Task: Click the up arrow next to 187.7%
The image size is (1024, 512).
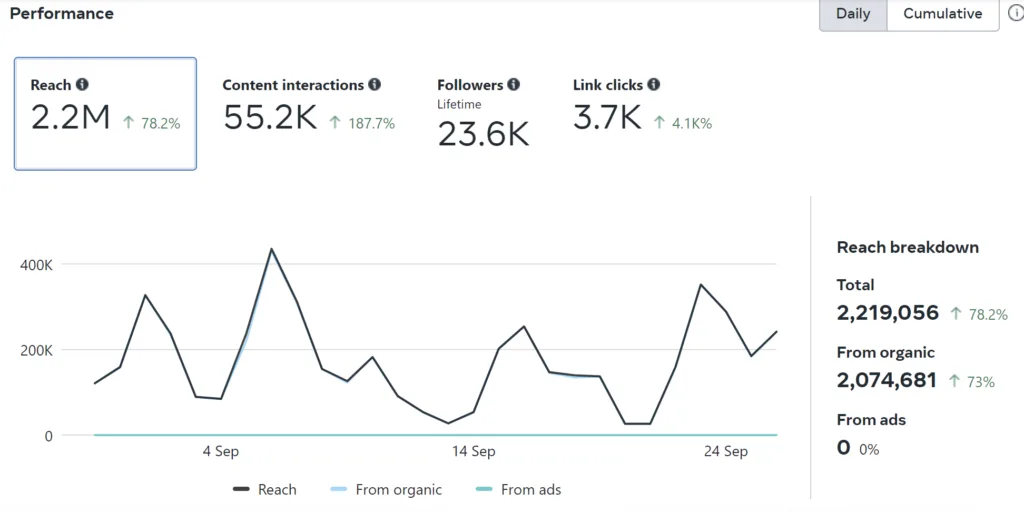Action: [336, 123]
